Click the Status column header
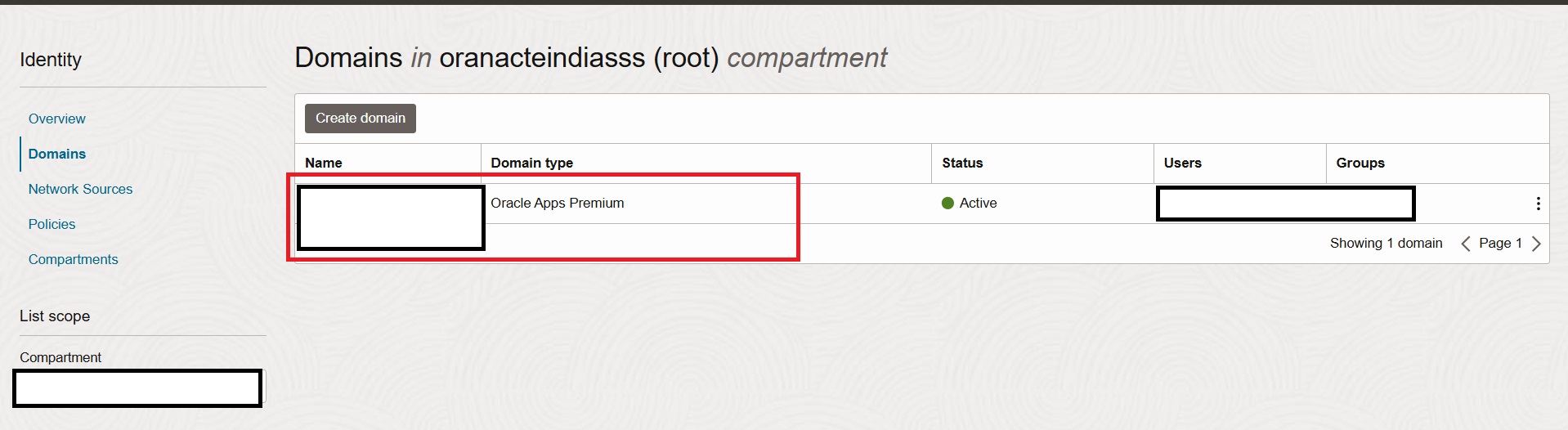This screenshot has width=1568, height=430. [962, 163]
